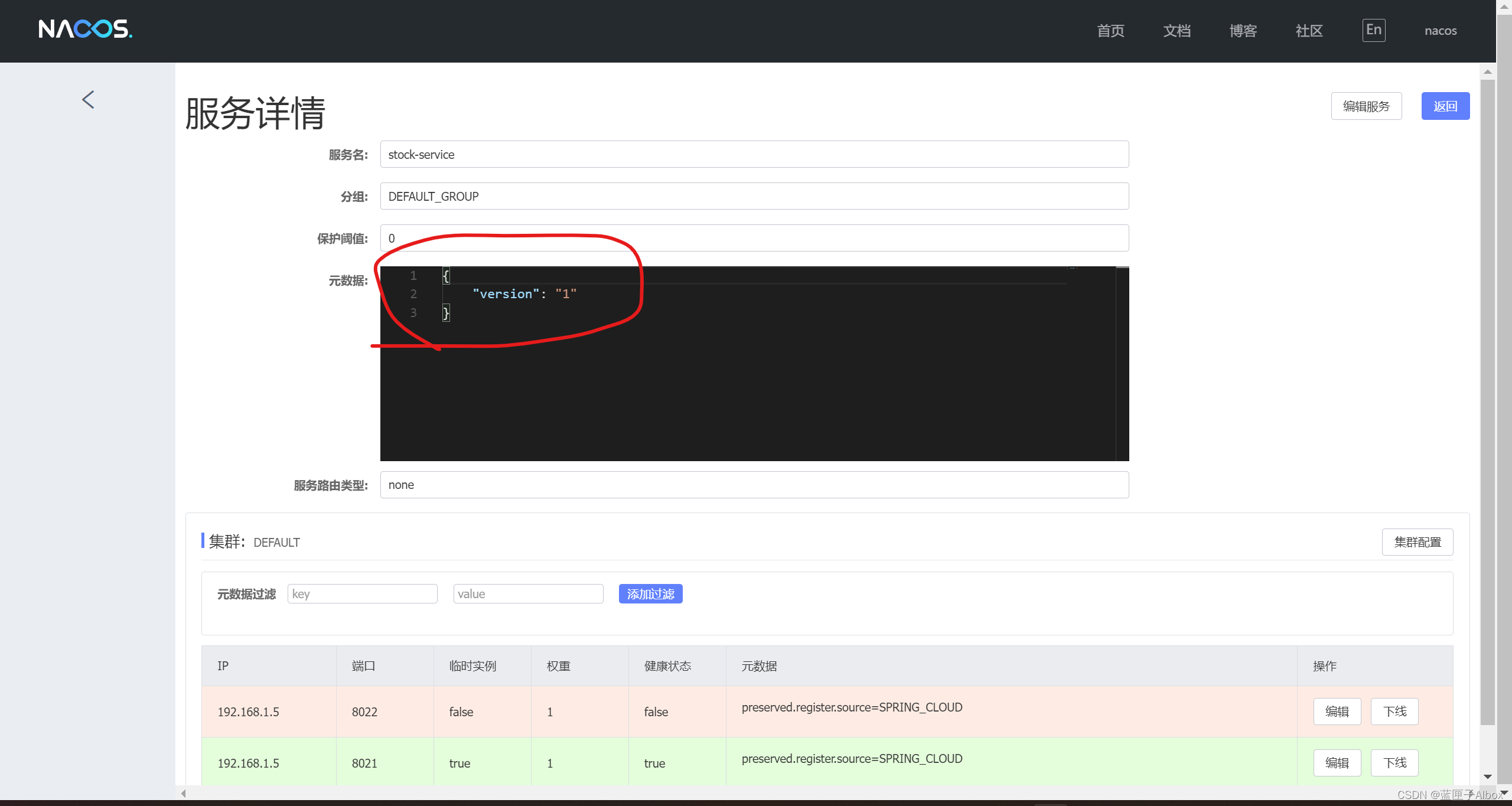Click the 保护阈值 field

754,238
